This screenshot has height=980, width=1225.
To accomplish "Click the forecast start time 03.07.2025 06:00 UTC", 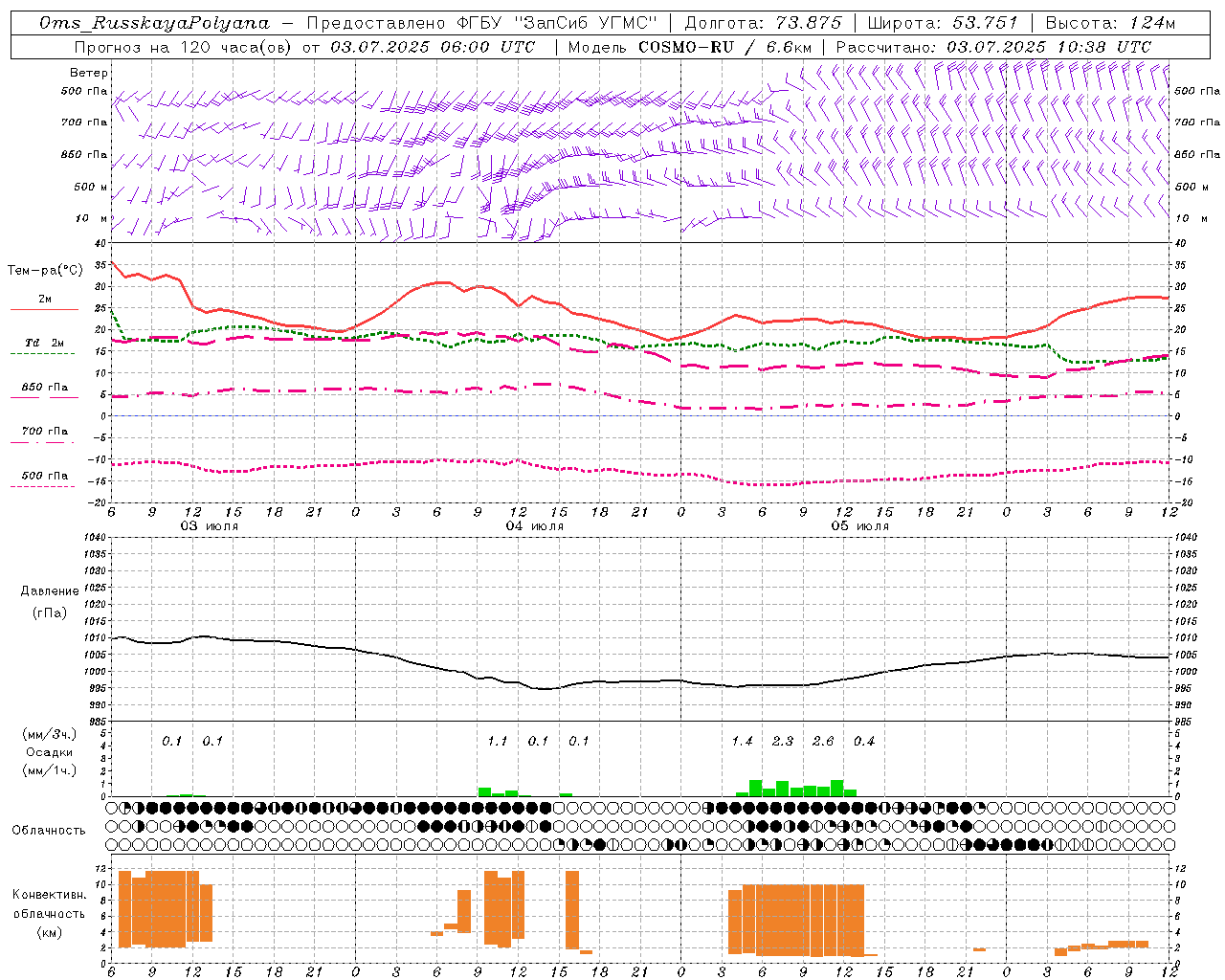I will point(433,47).
